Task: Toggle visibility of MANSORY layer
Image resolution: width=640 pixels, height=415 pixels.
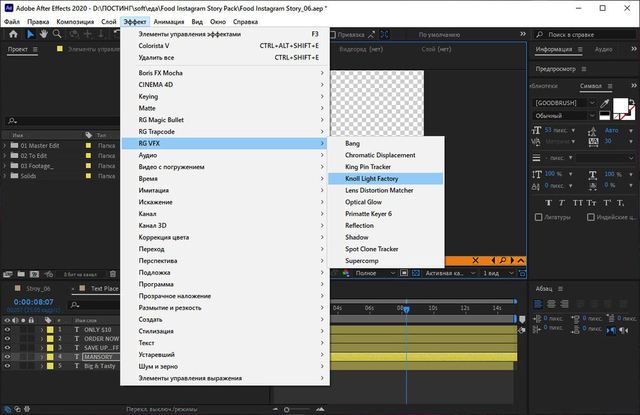Action: click(7, 356)
